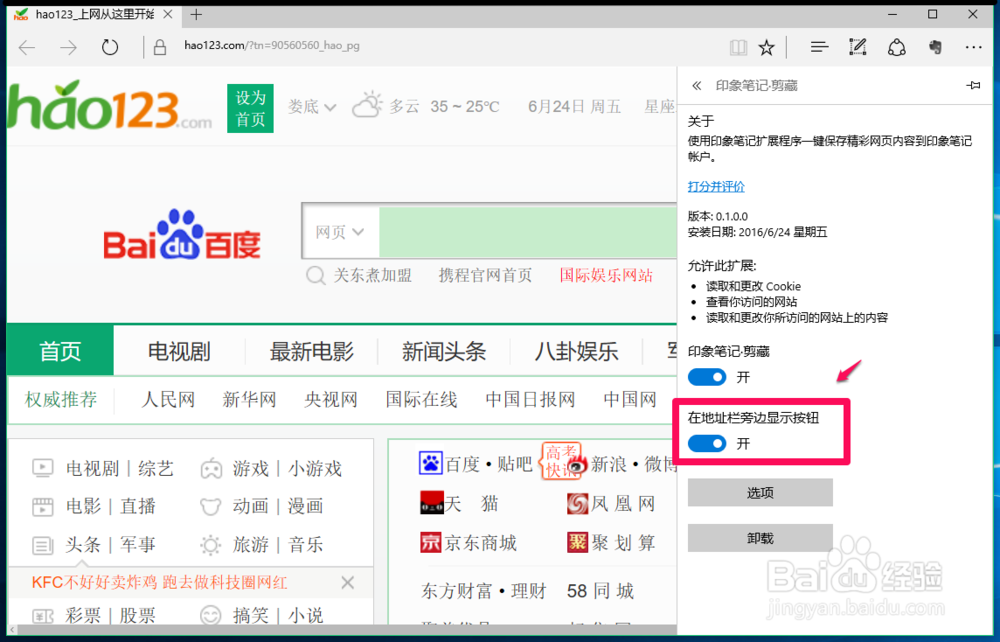Go back to the previous page
The height and width of the screenshot is (642, 1000).
click(x=27, y=47)
